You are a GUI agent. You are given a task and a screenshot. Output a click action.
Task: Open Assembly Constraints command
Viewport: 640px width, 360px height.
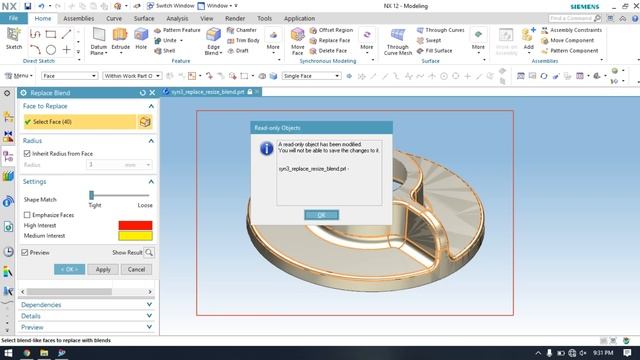click(x=571, y=30)
